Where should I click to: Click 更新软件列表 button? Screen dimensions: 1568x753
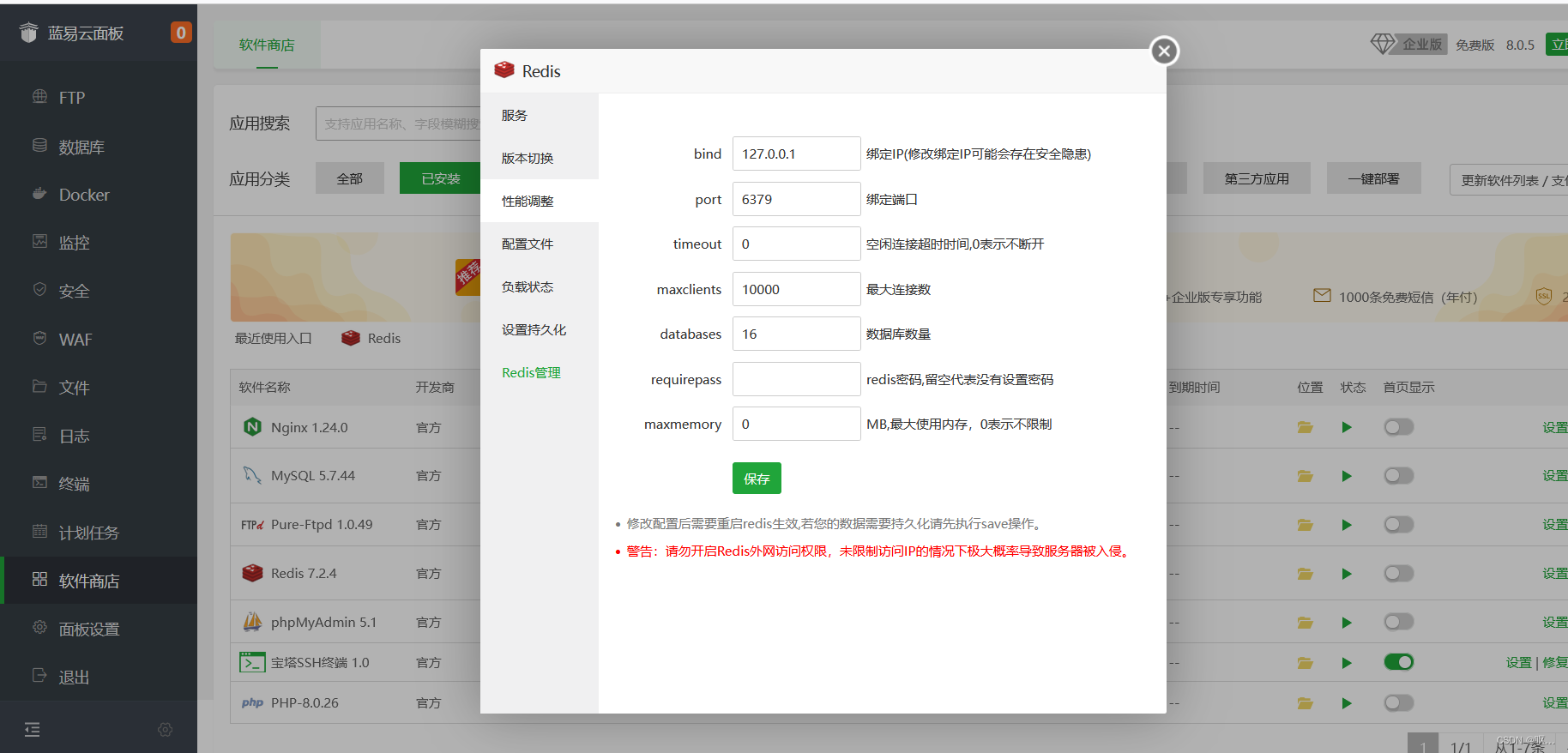click(1508, 180)
